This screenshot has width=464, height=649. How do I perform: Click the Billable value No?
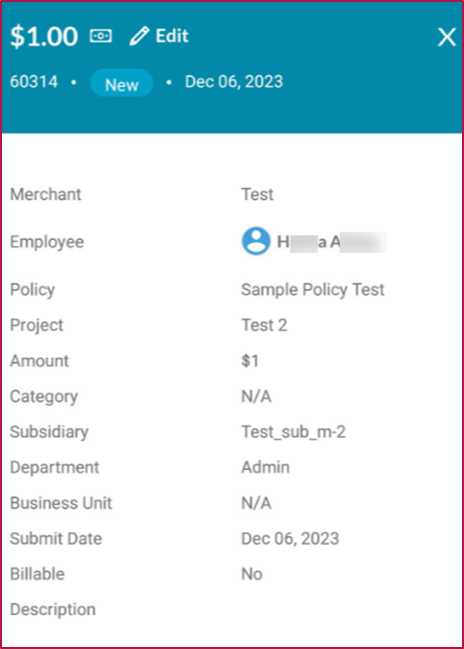point(252,574)
